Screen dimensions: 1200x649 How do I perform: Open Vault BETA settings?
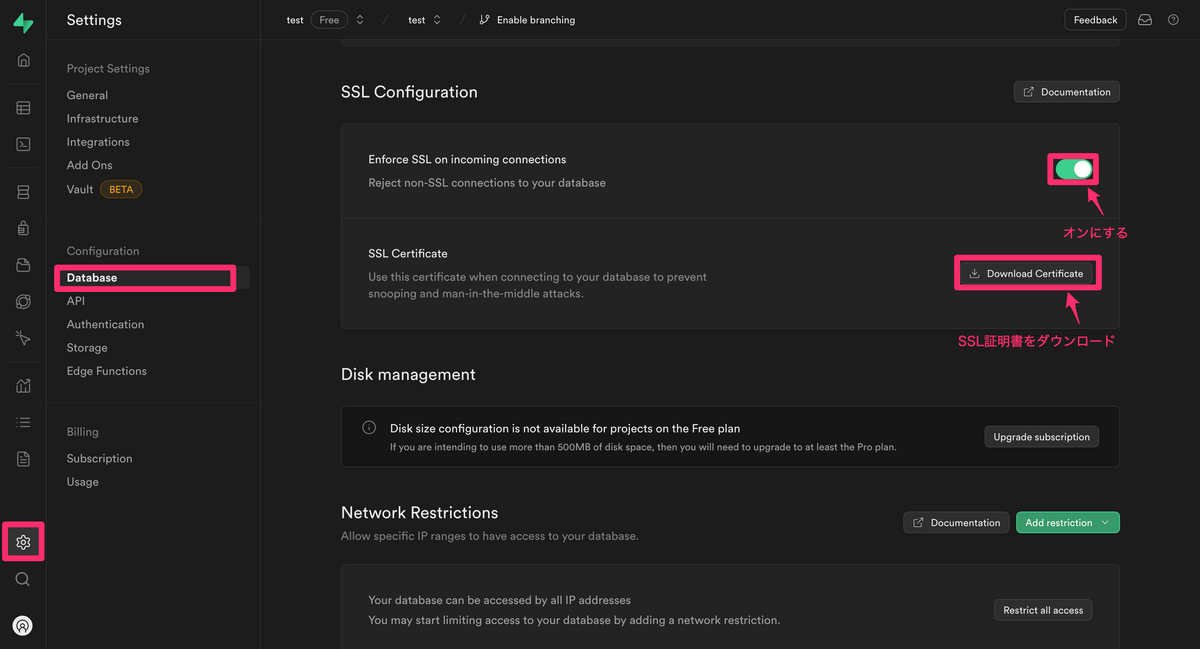[x=104, y=189]
